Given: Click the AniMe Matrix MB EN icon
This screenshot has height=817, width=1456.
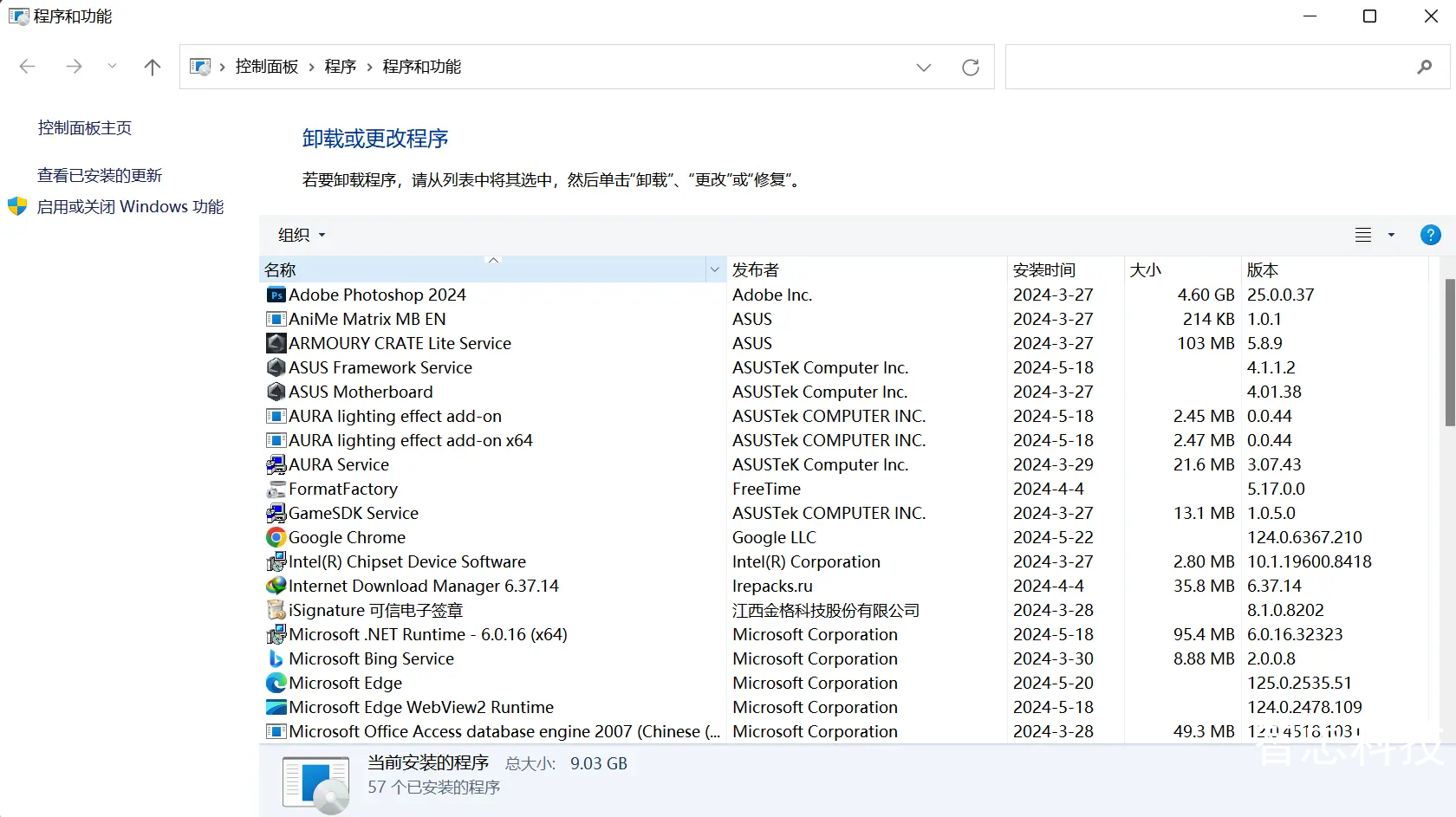Looking at the screenshot, I should tap(276, 320).
